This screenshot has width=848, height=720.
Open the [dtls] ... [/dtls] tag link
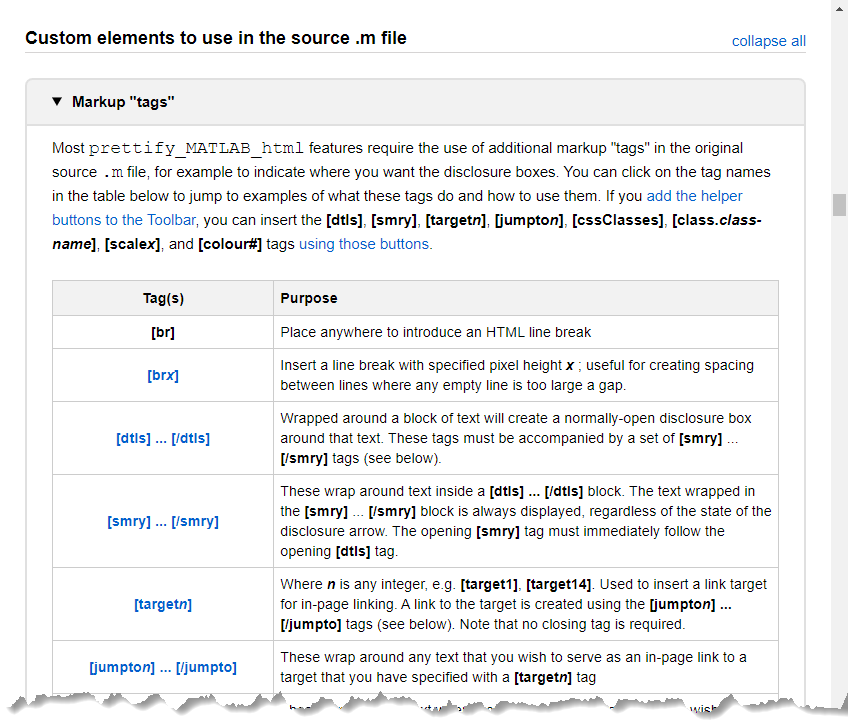(163, 438)
